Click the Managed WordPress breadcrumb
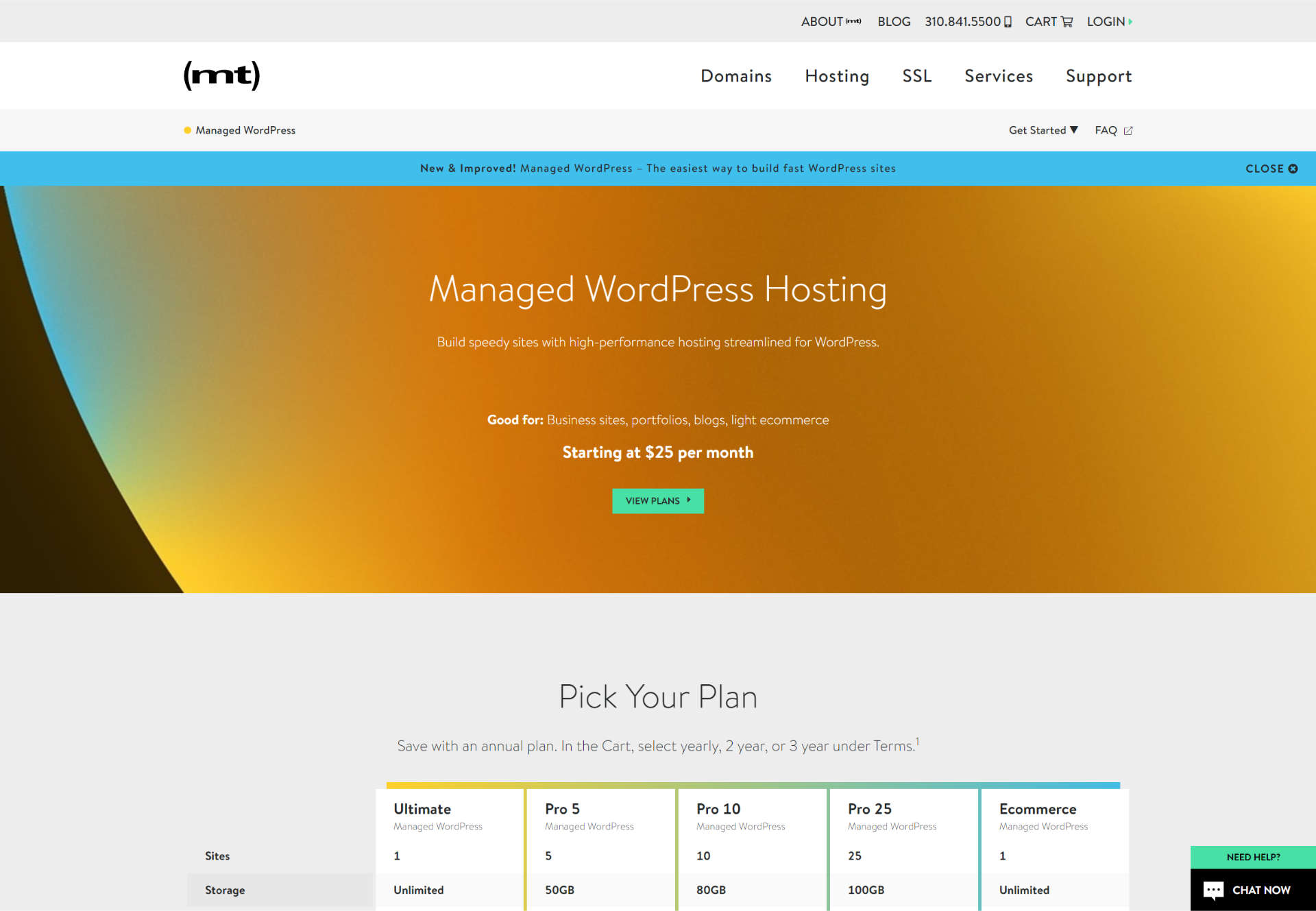The image size is (1316, 911). [245, 130]
